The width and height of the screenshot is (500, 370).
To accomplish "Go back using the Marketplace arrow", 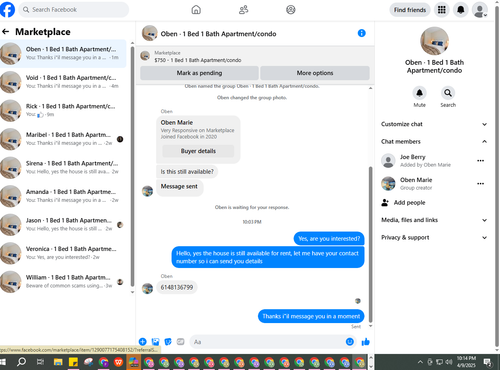I will click(x=5, y=32).
